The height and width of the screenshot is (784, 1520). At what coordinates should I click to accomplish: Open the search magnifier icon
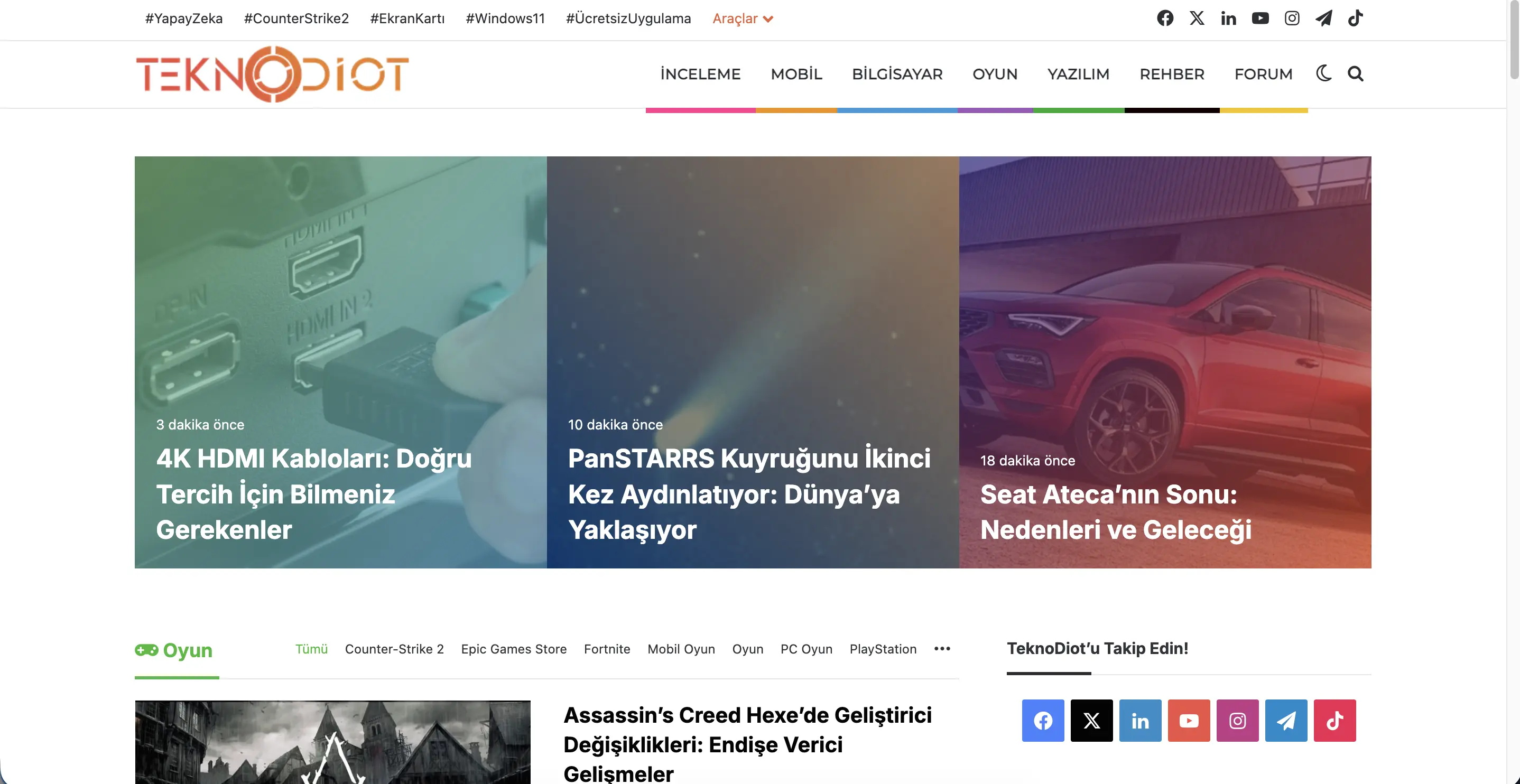click(x=1356, y=74)
